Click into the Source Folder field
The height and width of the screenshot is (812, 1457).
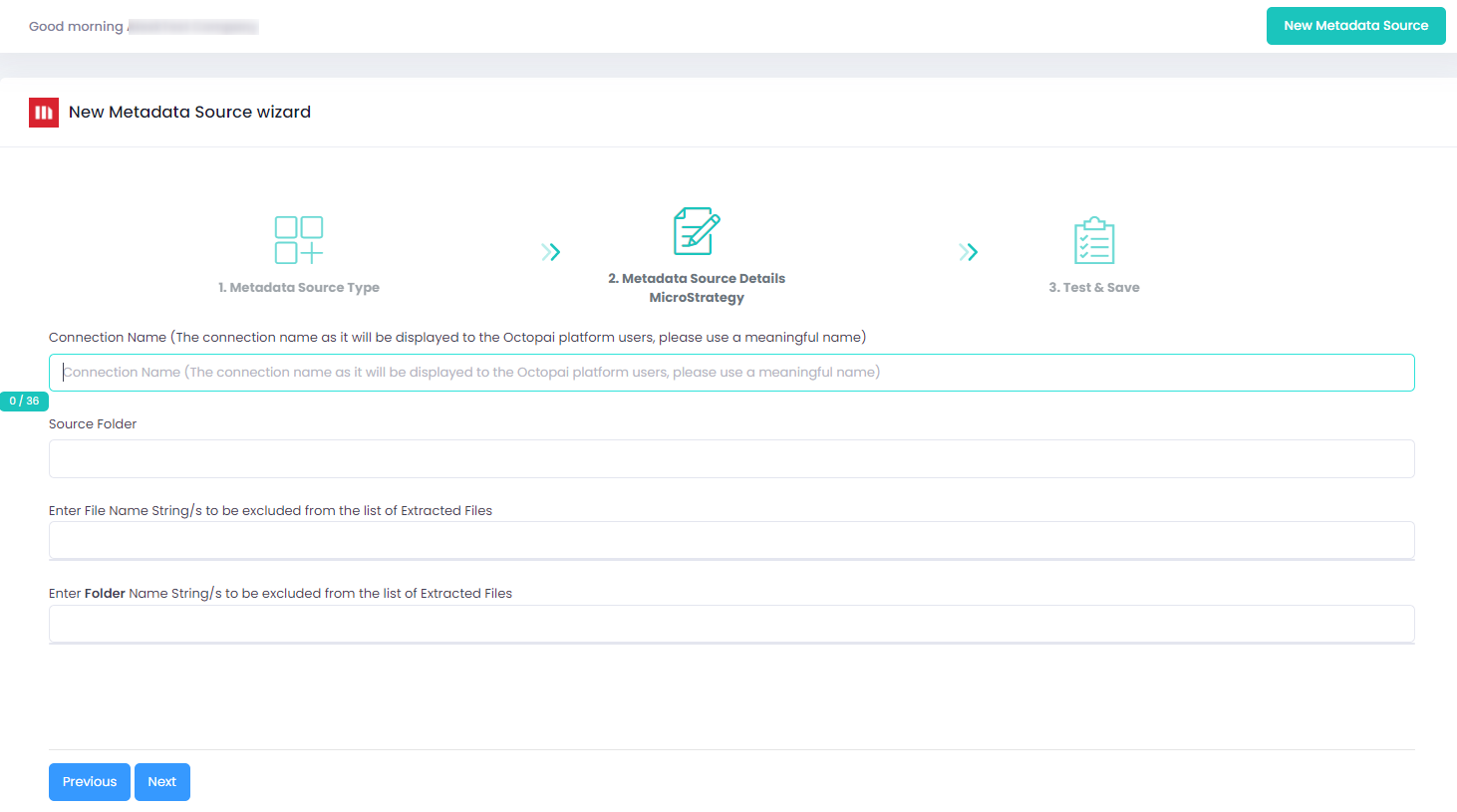[731, 459]
